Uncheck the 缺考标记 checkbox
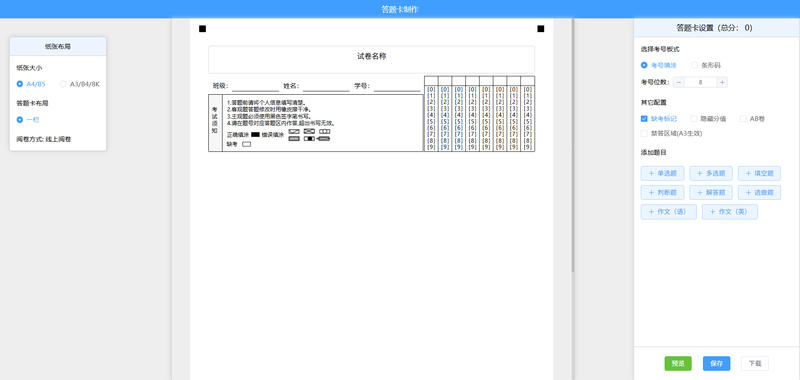Image resolution: width=800 pixels, height=380 pixels. [x=644, y=119]
